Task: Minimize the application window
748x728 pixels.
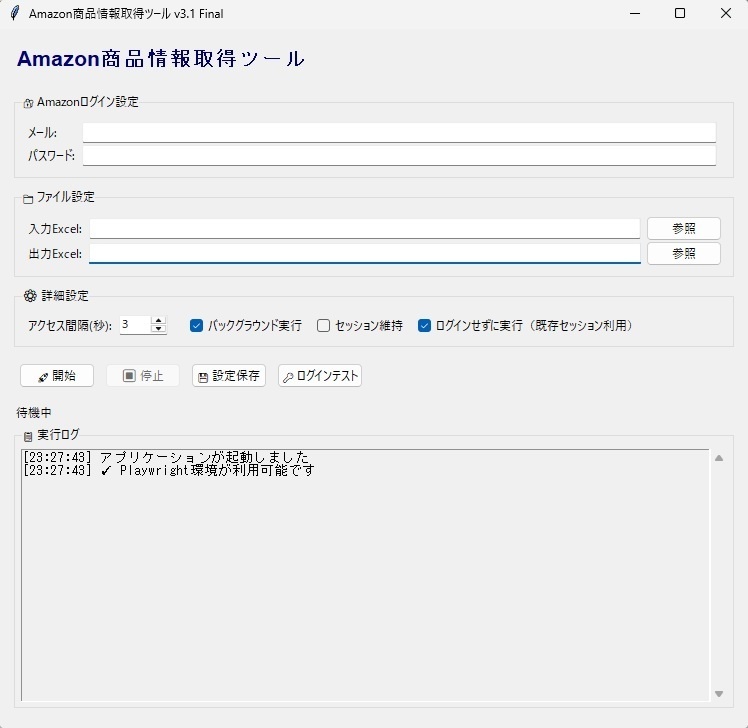Action: 635,13
